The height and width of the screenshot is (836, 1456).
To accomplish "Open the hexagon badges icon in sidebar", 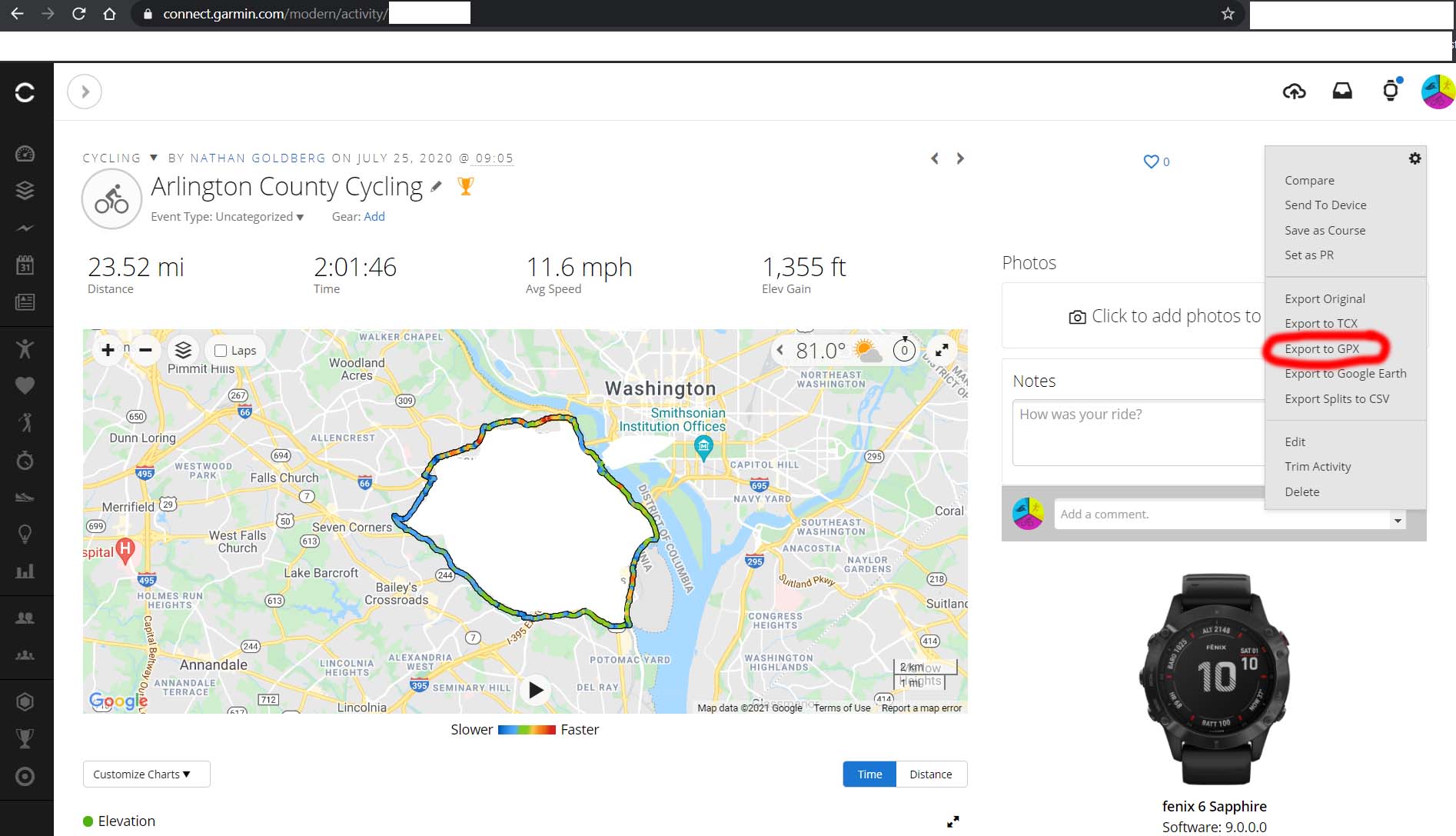I will click(x=25, y=701).
